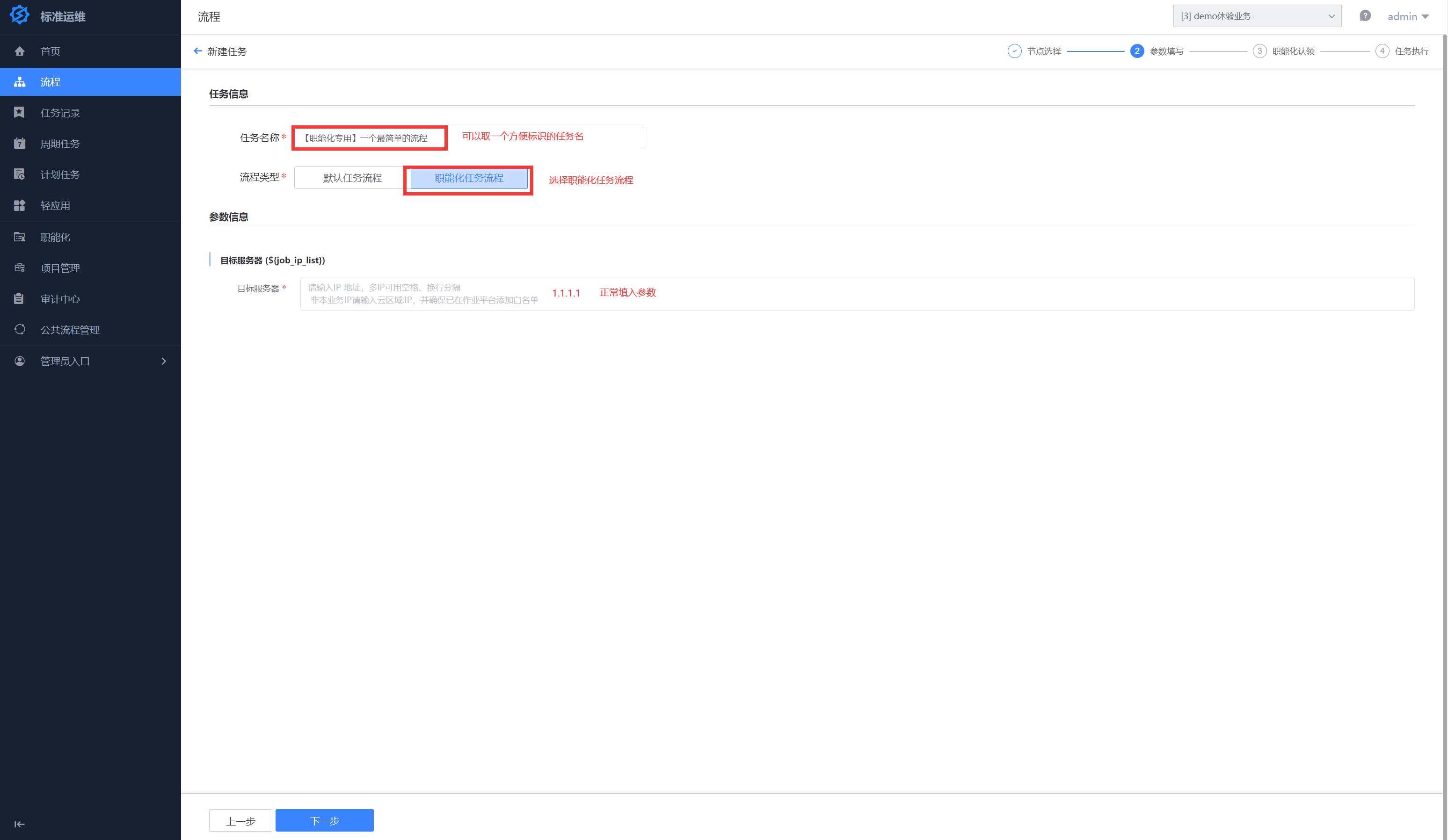Open the demo体验业务 project dropdown
The image size is (1448, 840).
pyautogui.click(x=1257, y=16)
